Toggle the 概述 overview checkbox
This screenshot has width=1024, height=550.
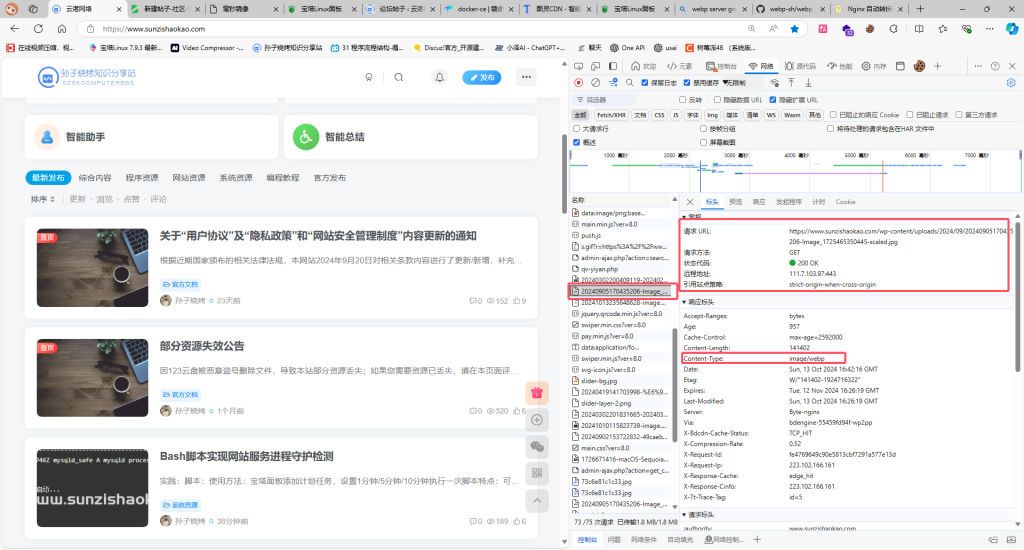click(x=577, y=142)
